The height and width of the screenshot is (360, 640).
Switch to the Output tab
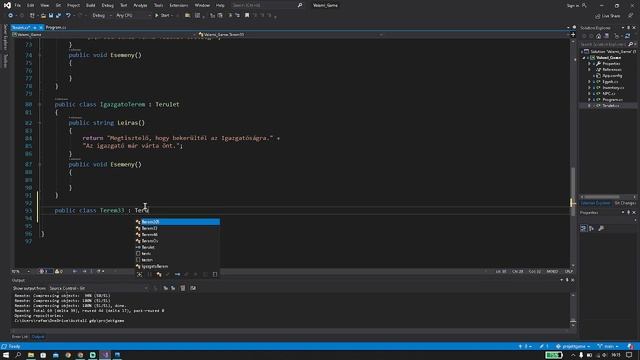tap(38, 337)
